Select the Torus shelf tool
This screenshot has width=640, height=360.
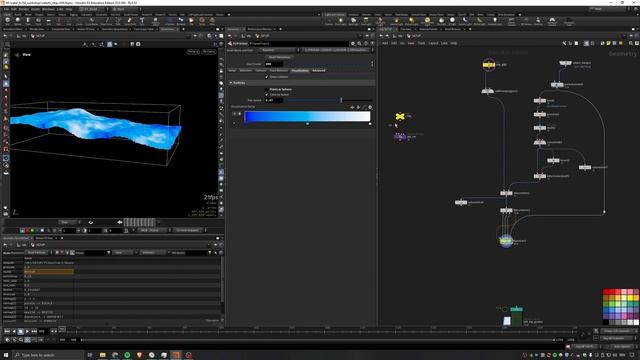(38, 21)
